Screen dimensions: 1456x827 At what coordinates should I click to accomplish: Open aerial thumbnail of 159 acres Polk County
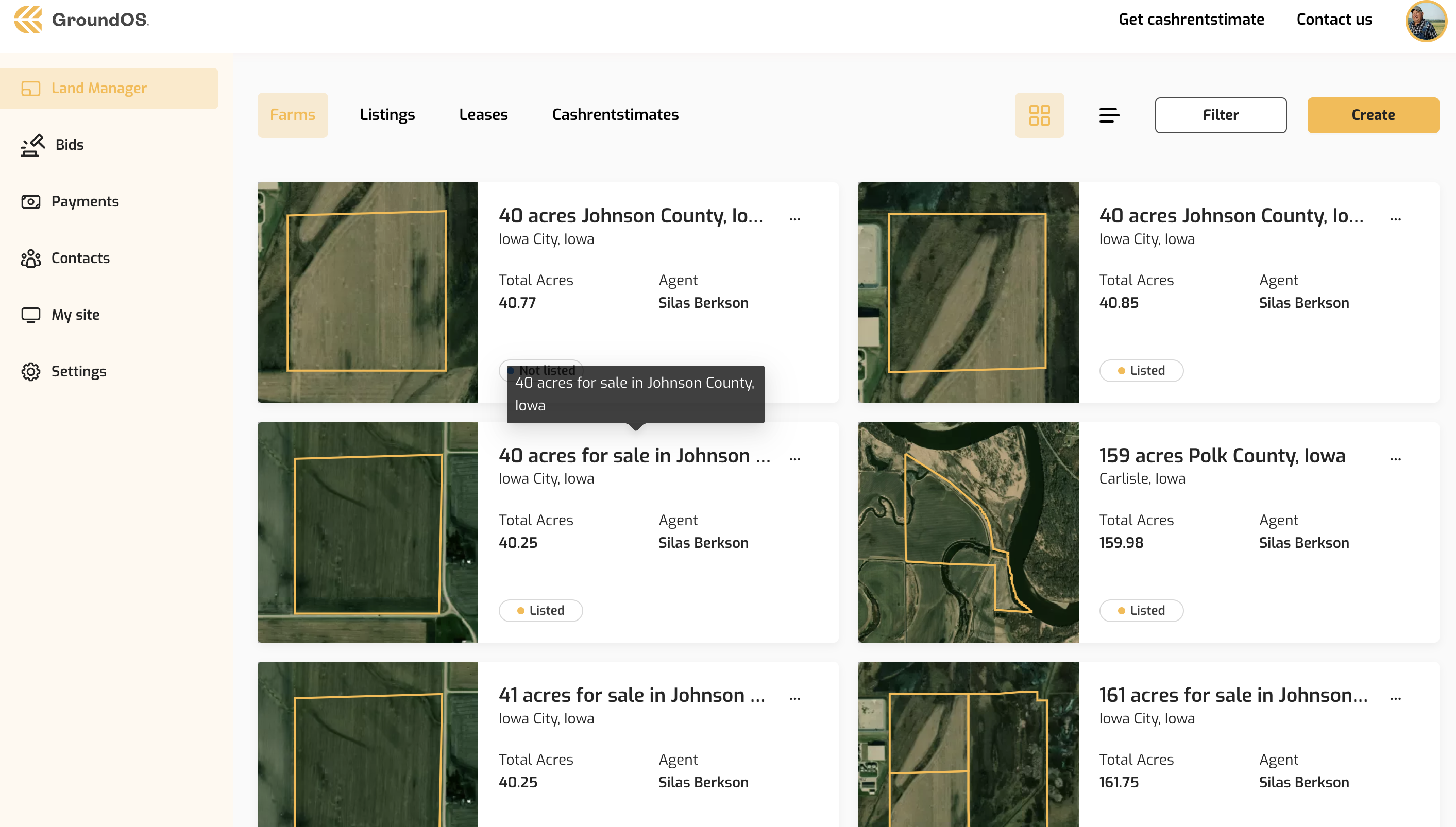[x=968, y=533]
